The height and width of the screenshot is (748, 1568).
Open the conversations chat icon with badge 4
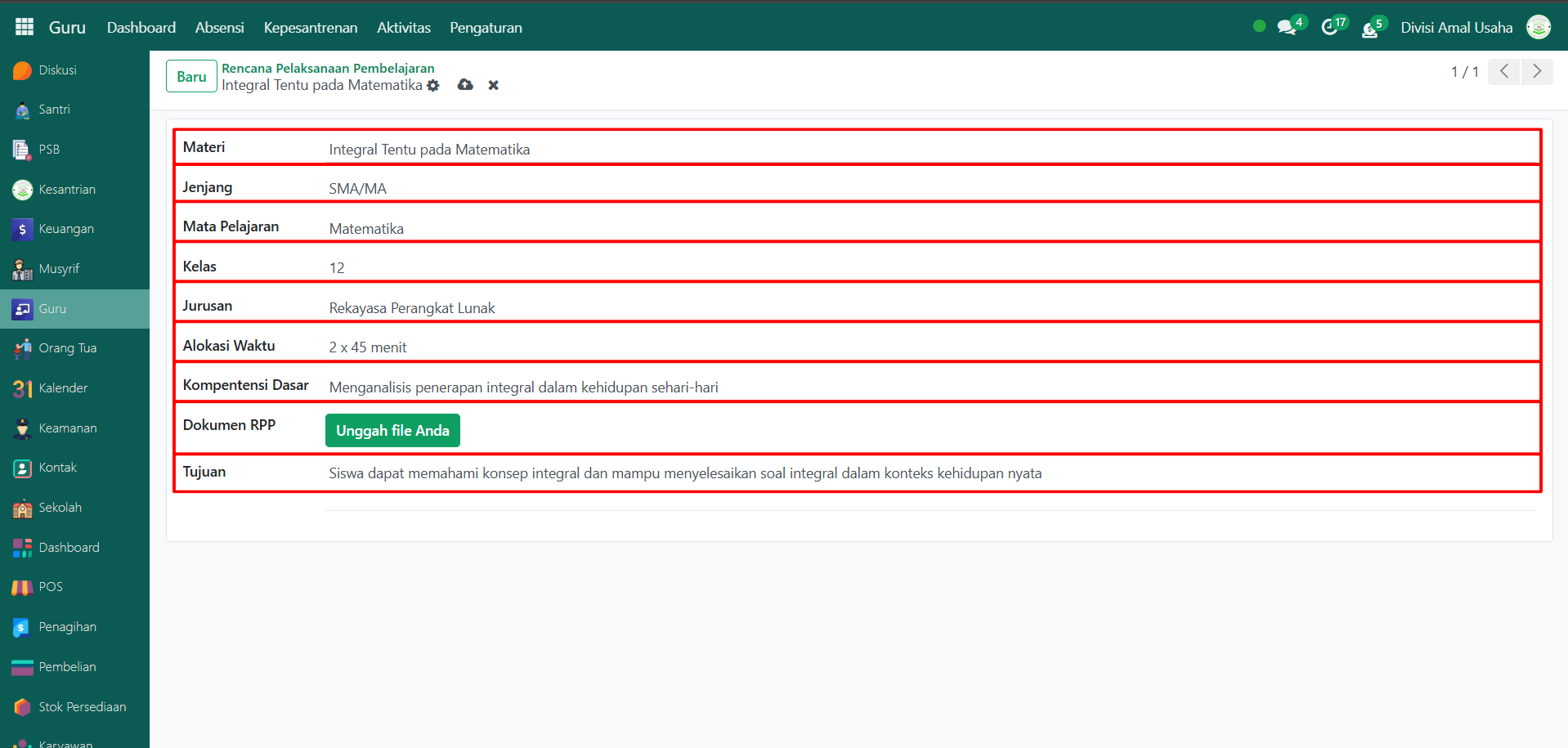1288,28
